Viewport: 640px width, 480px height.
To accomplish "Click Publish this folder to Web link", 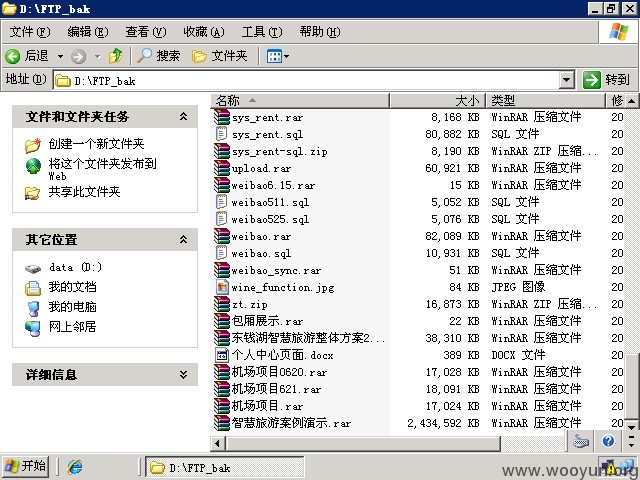I will pos(102,169).
